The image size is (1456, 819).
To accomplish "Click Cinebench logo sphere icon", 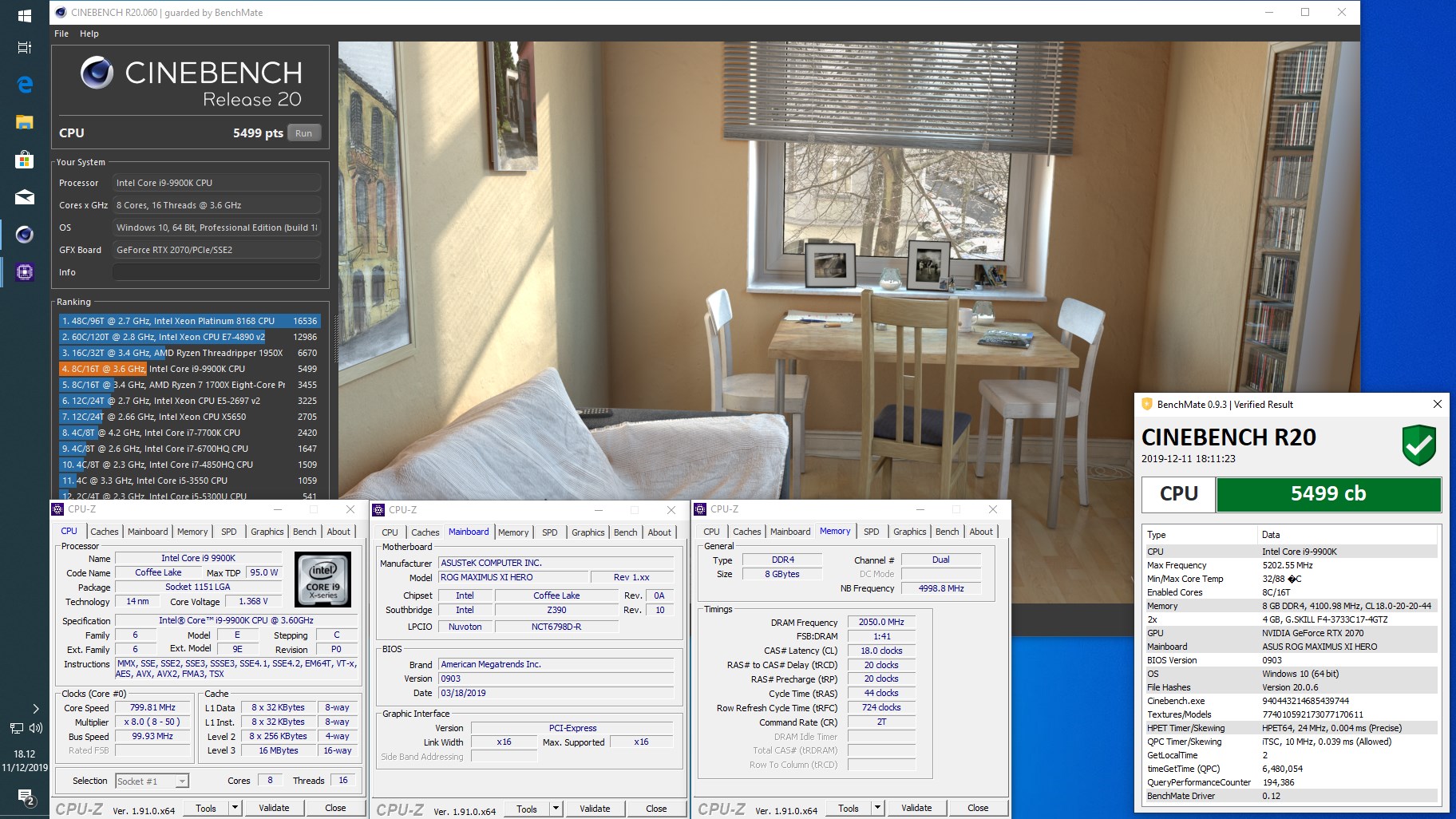I will tap(97, 73).
